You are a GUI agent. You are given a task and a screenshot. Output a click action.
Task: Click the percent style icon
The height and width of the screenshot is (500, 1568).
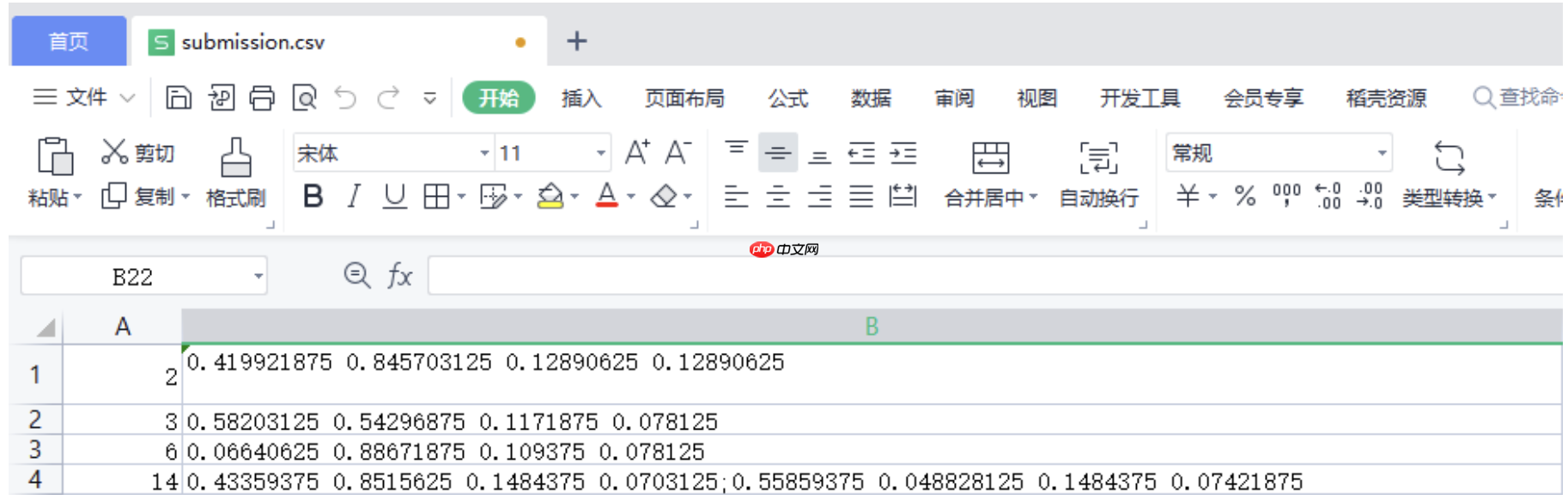tap(1244, 197)
